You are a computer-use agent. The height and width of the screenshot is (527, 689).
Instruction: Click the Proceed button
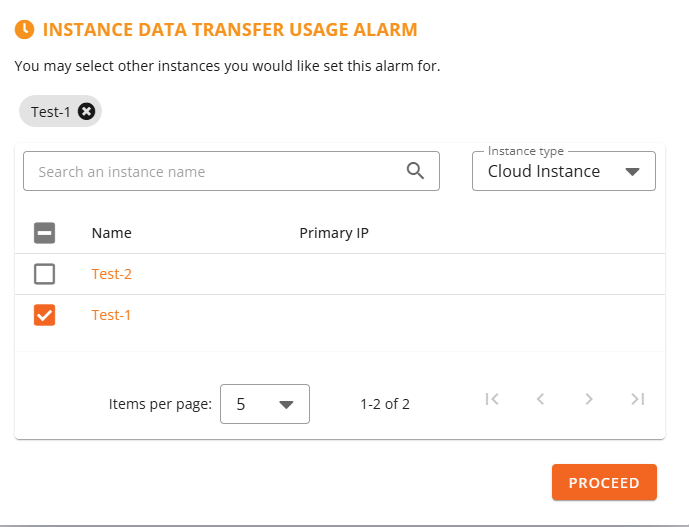[x=604, y=482]
